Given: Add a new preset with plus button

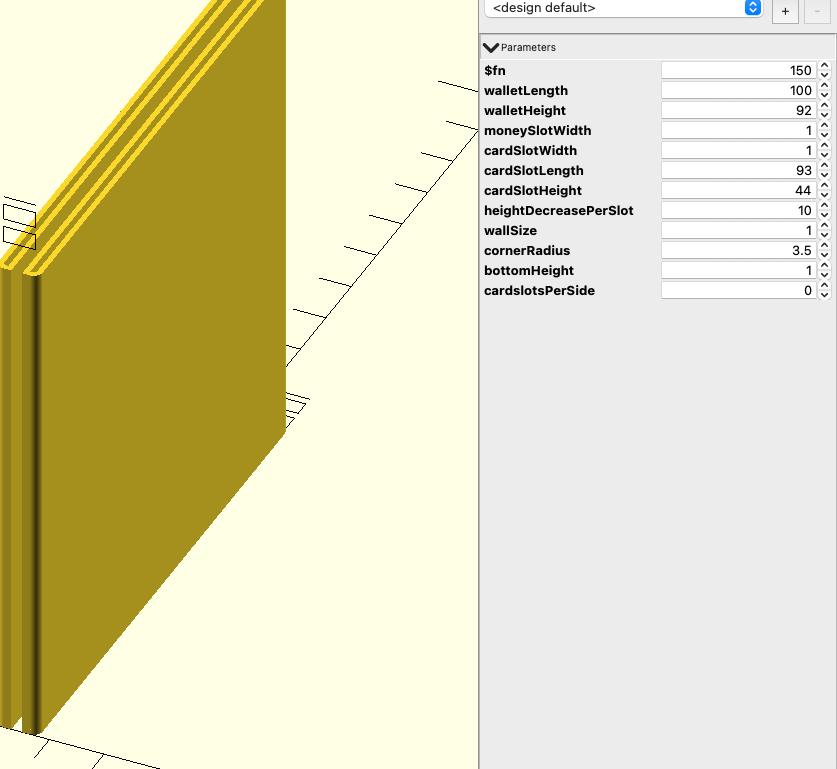Looking at the screenshot, I should pos(785,11).
